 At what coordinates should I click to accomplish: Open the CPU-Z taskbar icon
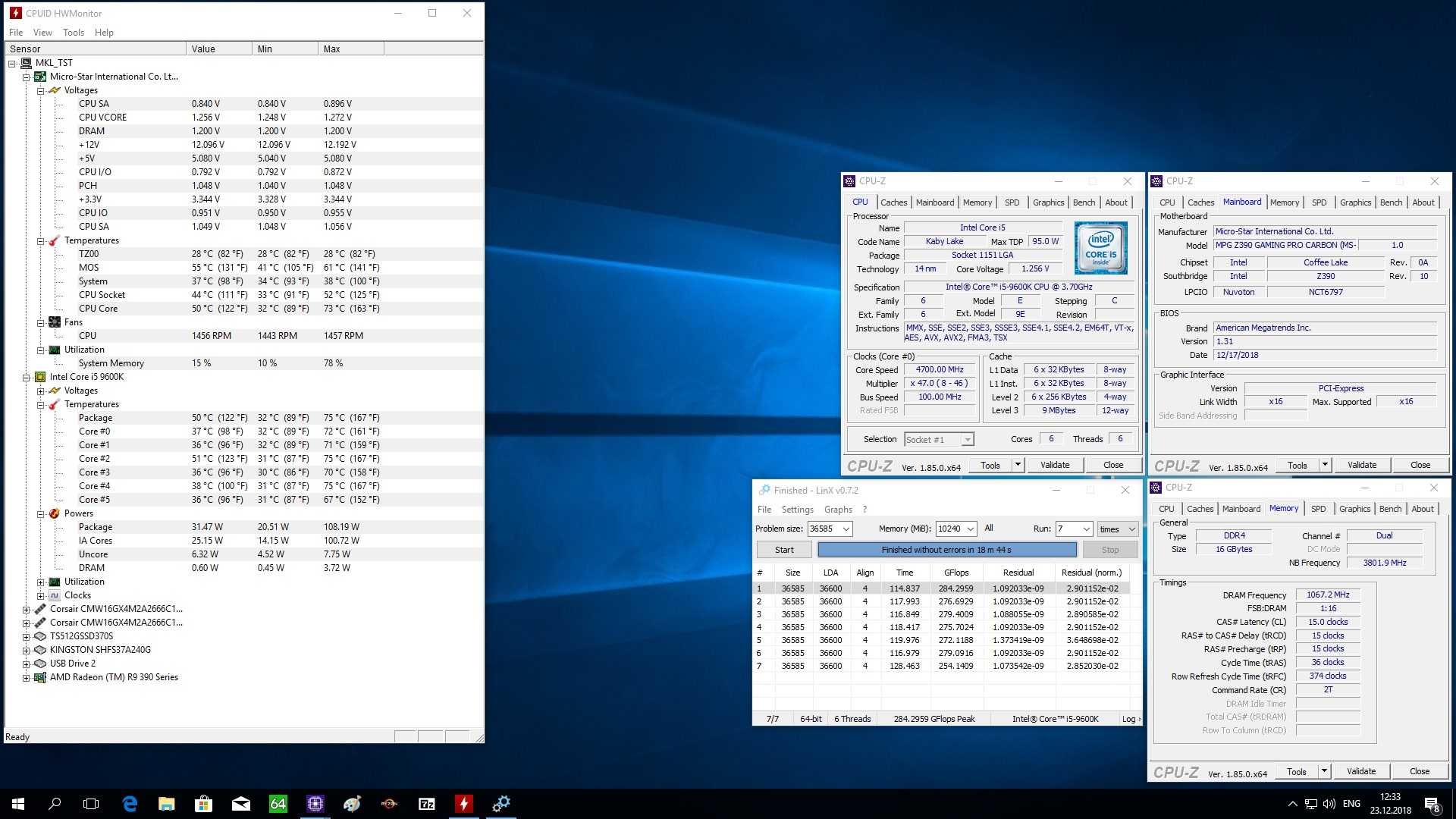pyautogui.click(x=315, y=804)
